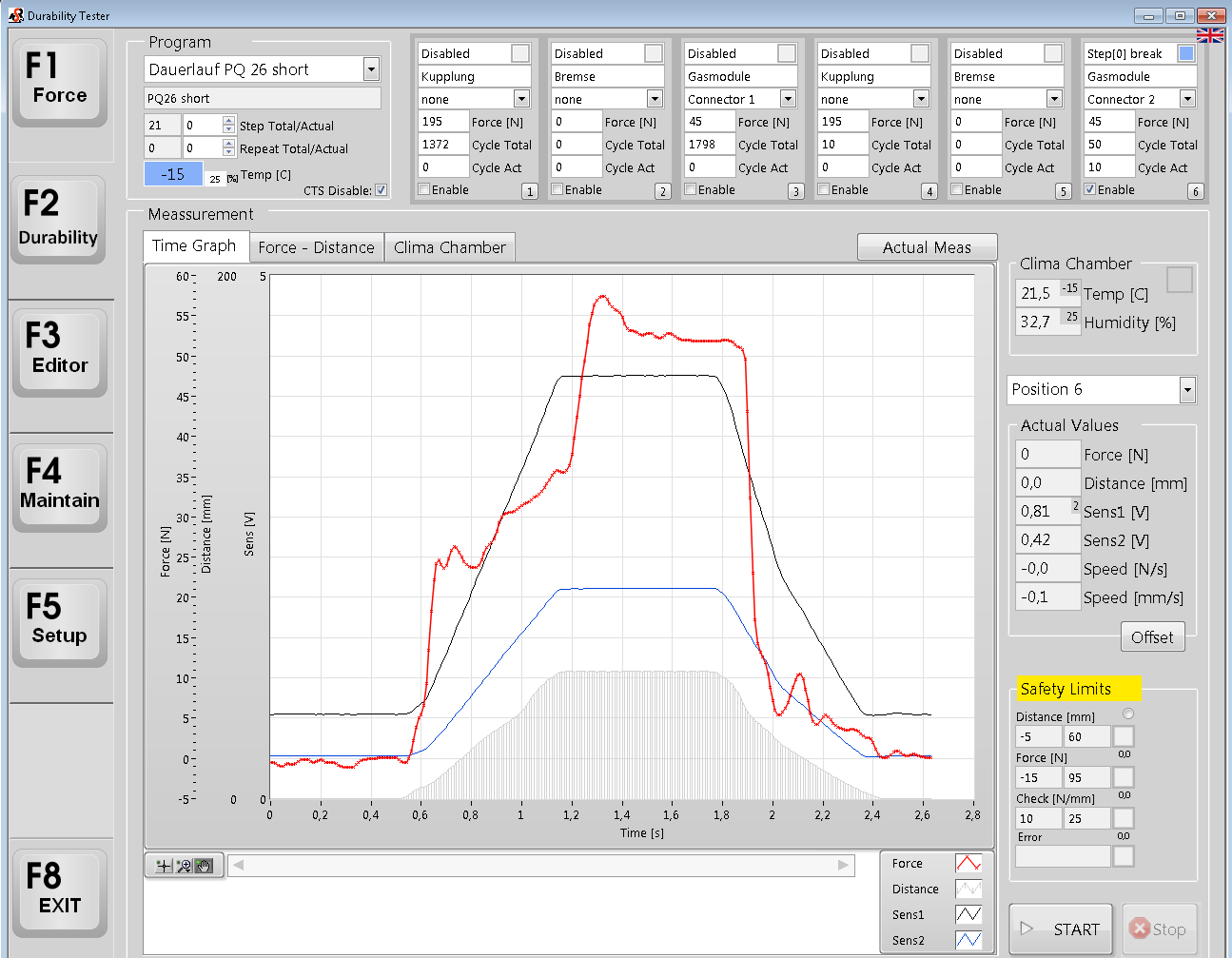Uncheck station 6 Enable checkbox
Viewport: 1232px width, 958px height.
tap(1090, 189)
